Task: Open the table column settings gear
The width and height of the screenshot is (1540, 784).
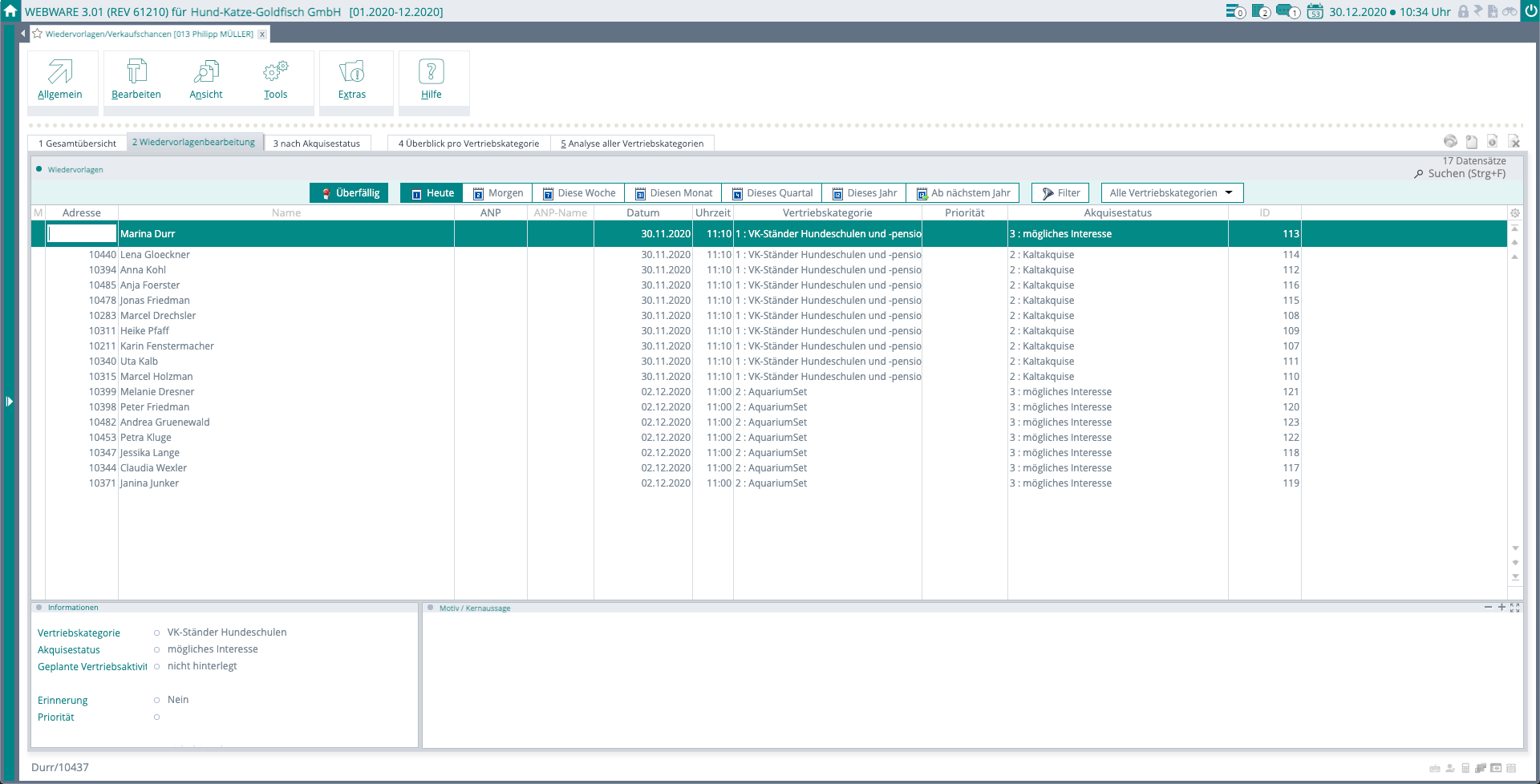Action: click(x=1515, y=213)
